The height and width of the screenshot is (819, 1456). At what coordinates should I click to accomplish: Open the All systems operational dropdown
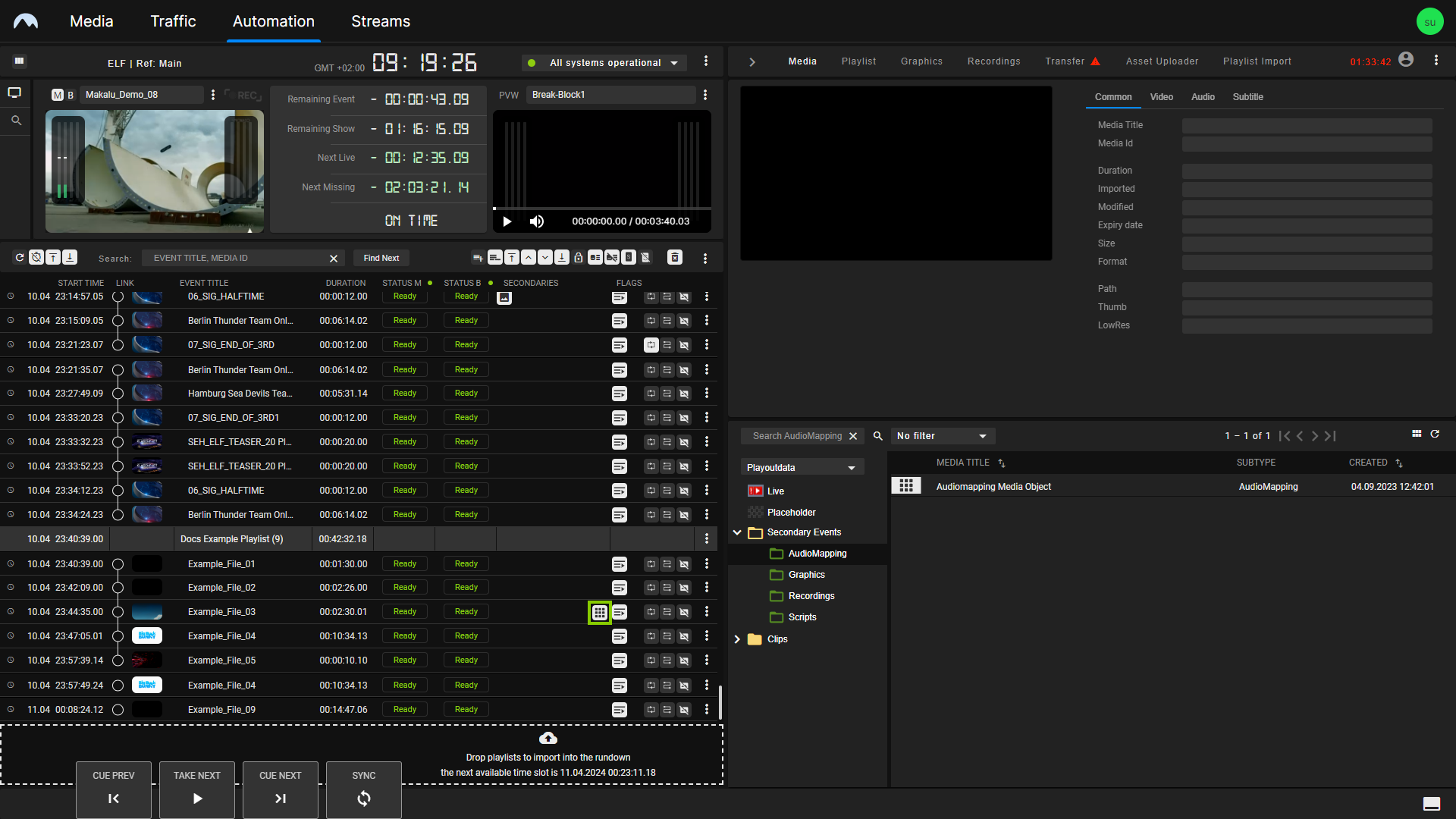tap(604, 63)
